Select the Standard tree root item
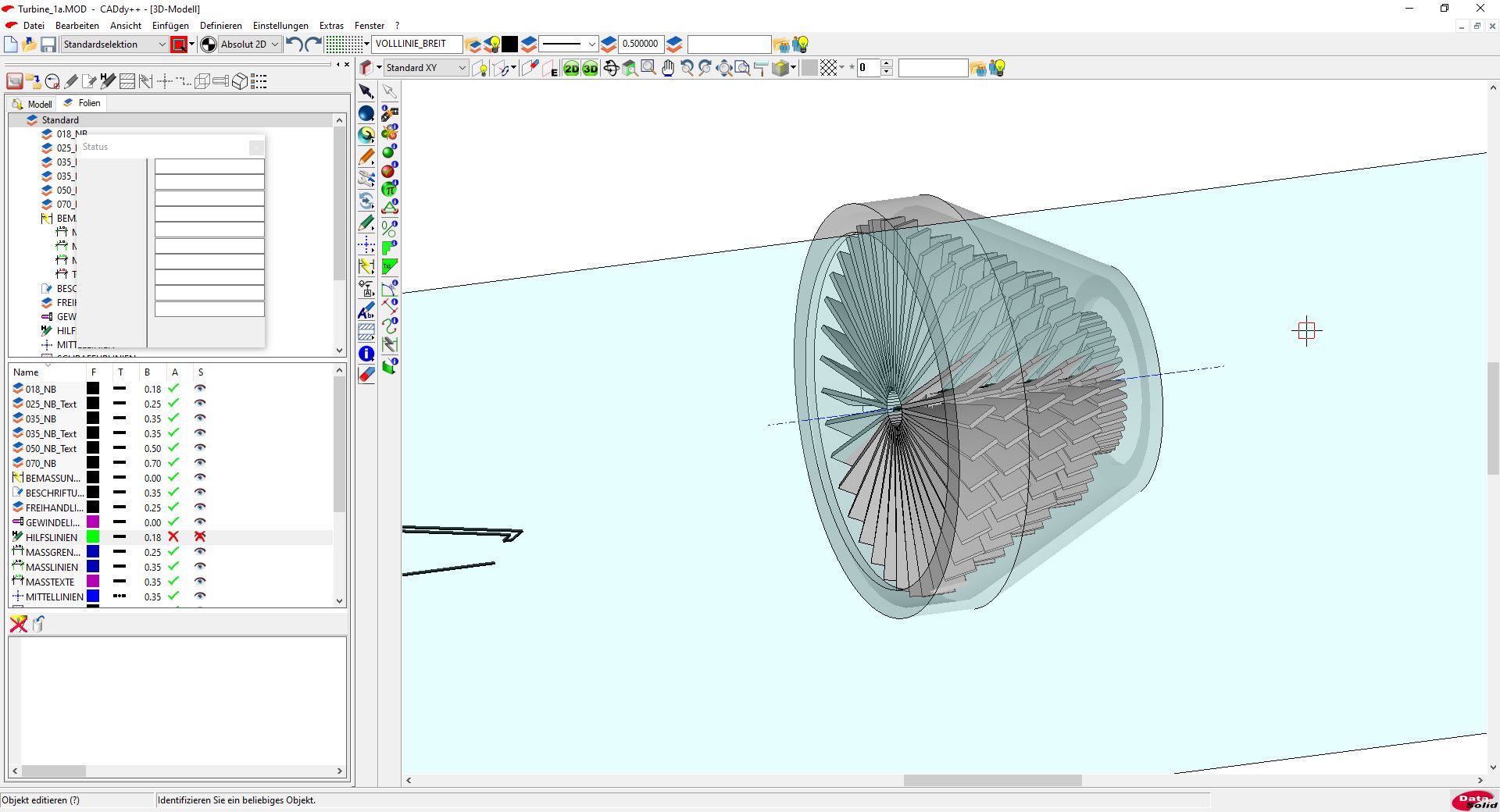Viewport: 1500px width, 812px height. point(60,120)
